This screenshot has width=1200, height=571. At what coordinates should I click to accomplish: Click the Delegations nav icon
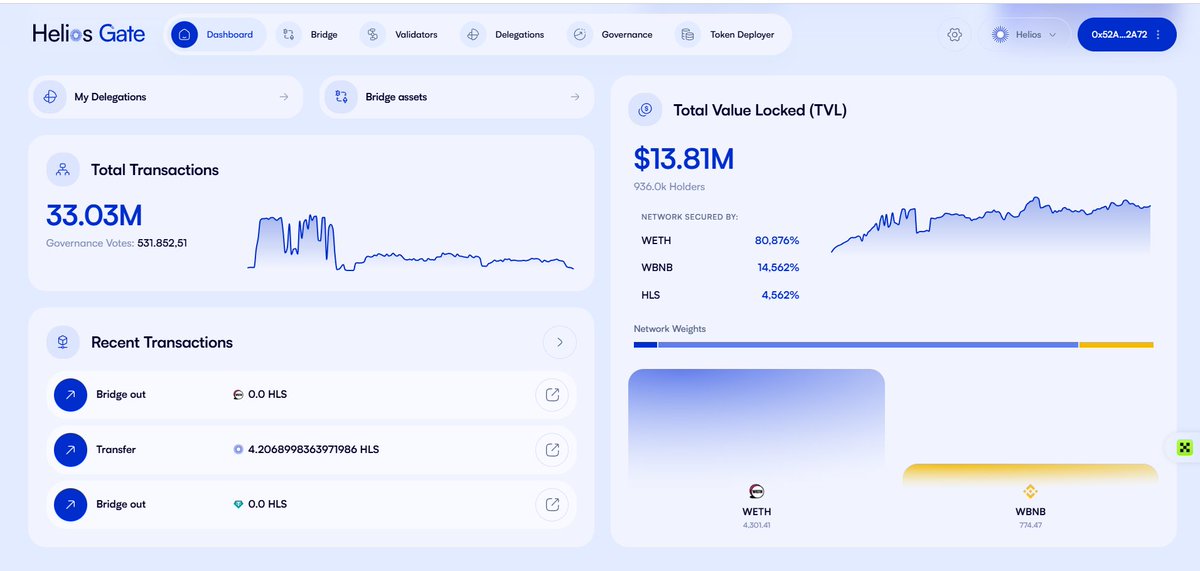click(473, 34)
